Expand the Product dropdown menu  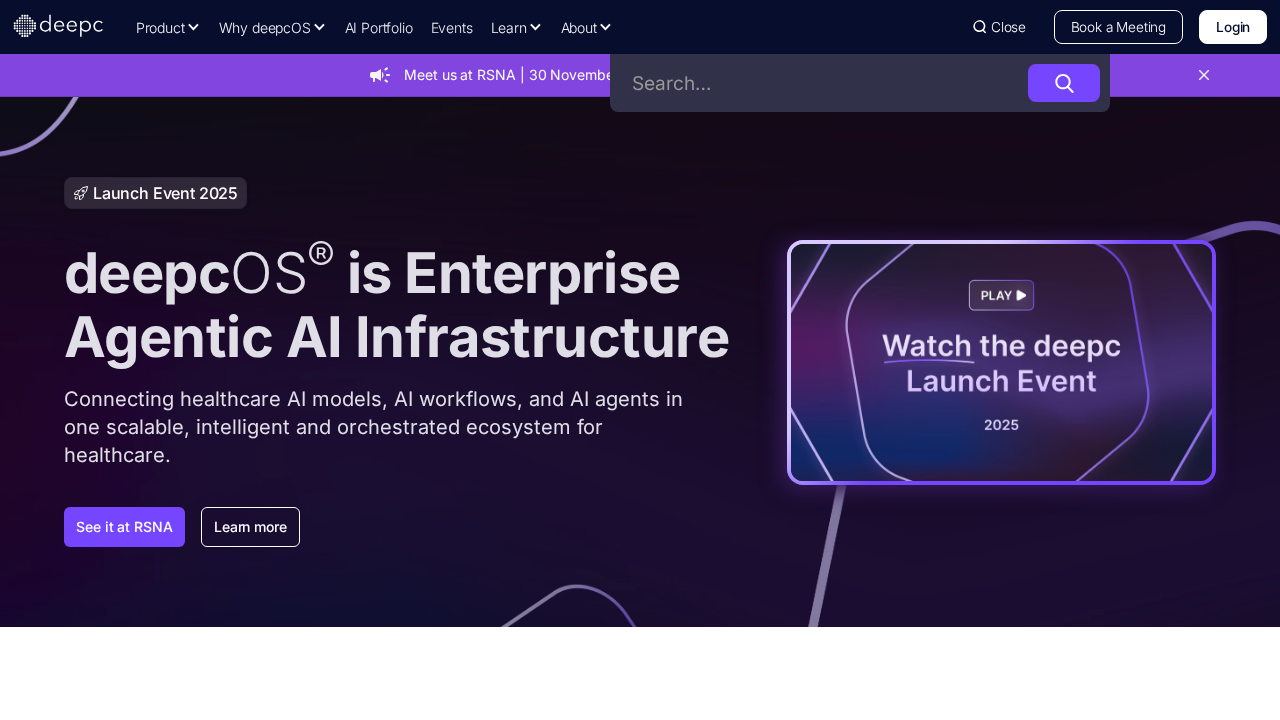click(x=167, y=28)
